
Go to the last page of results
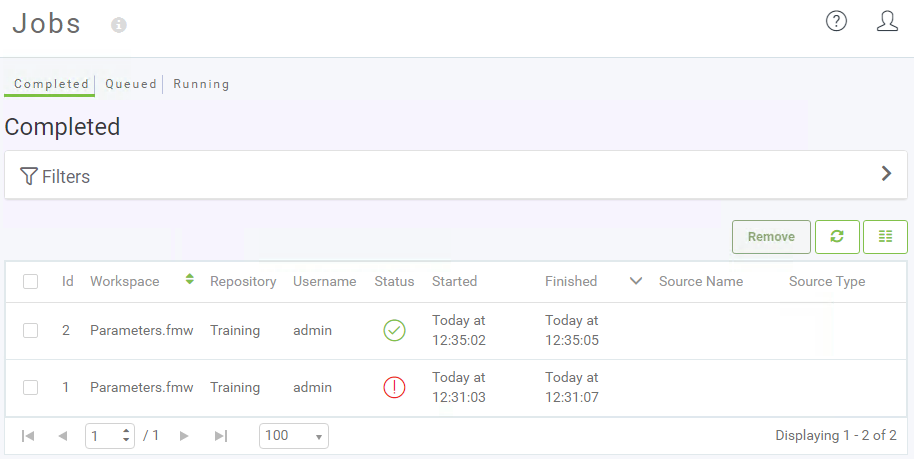[220, 436]
